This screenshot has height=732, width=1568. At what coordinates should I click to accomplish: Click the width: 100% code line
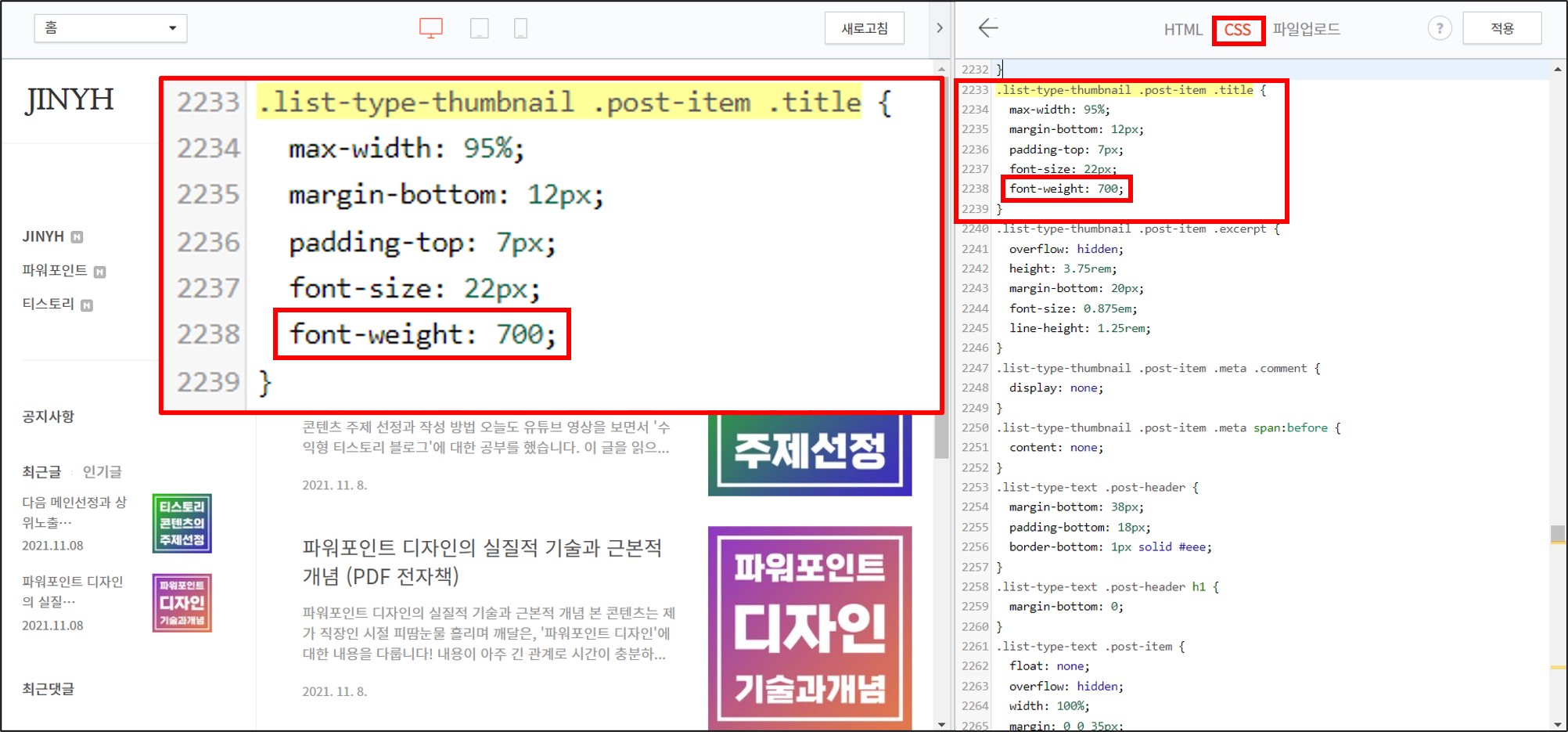point(1049,706)
